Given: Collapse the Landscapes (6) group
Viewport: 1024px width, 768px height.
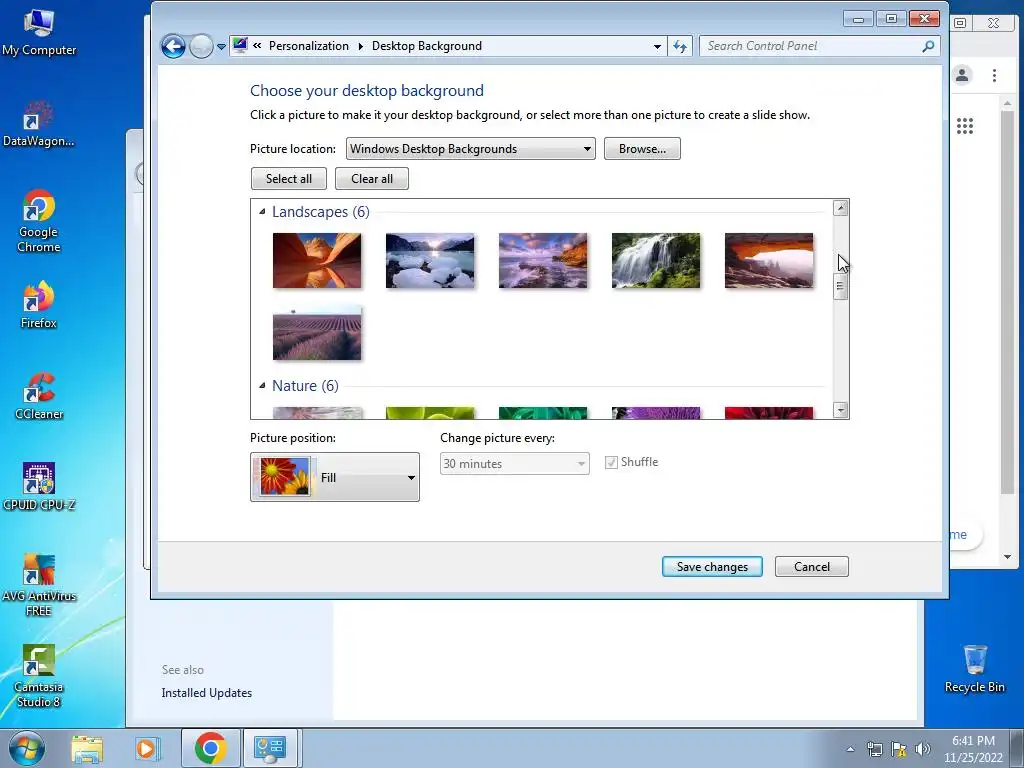Looking at the screenshot, I should [263, 212].
